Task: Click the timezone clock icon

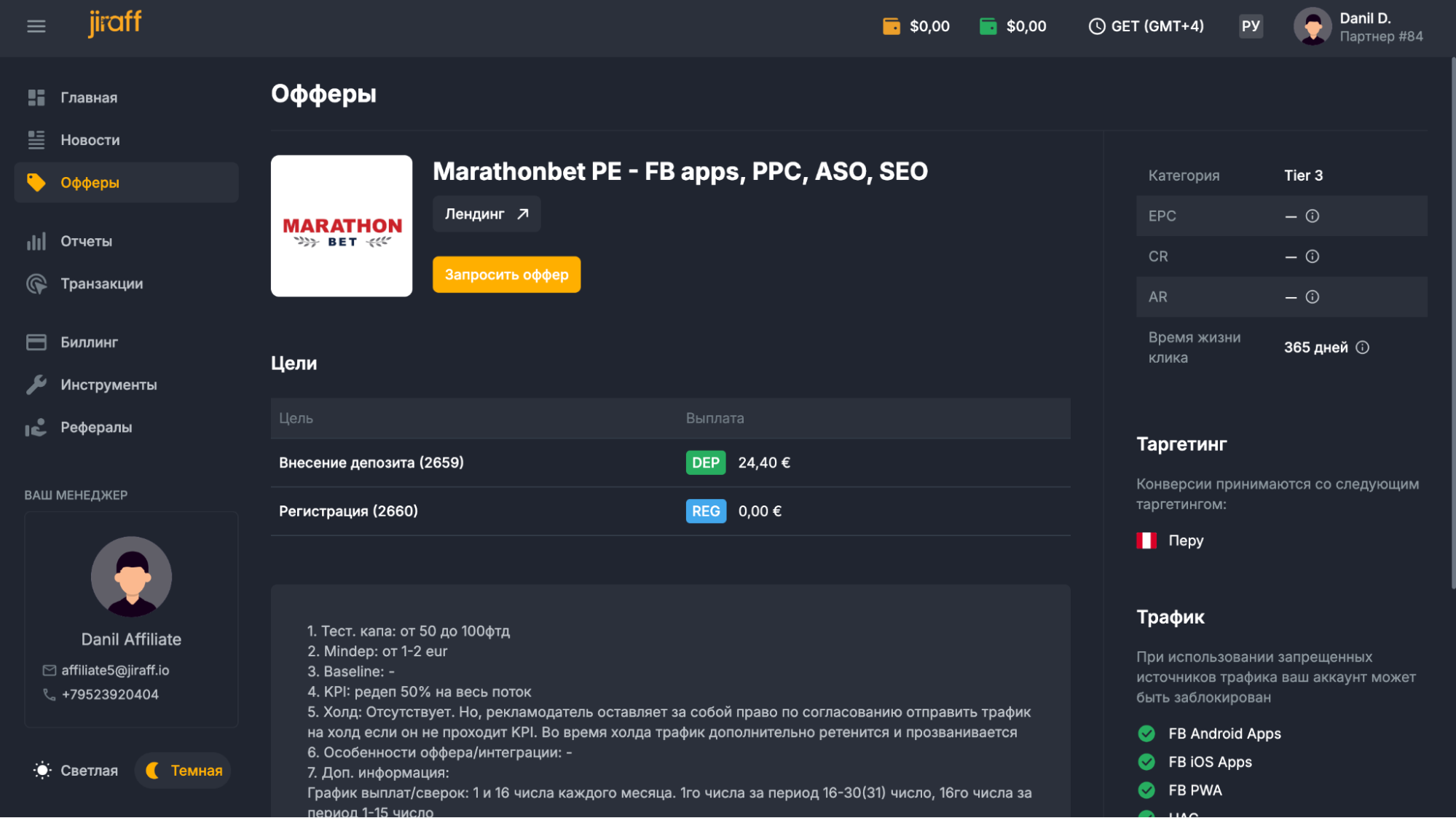Action: point(1097,26)
